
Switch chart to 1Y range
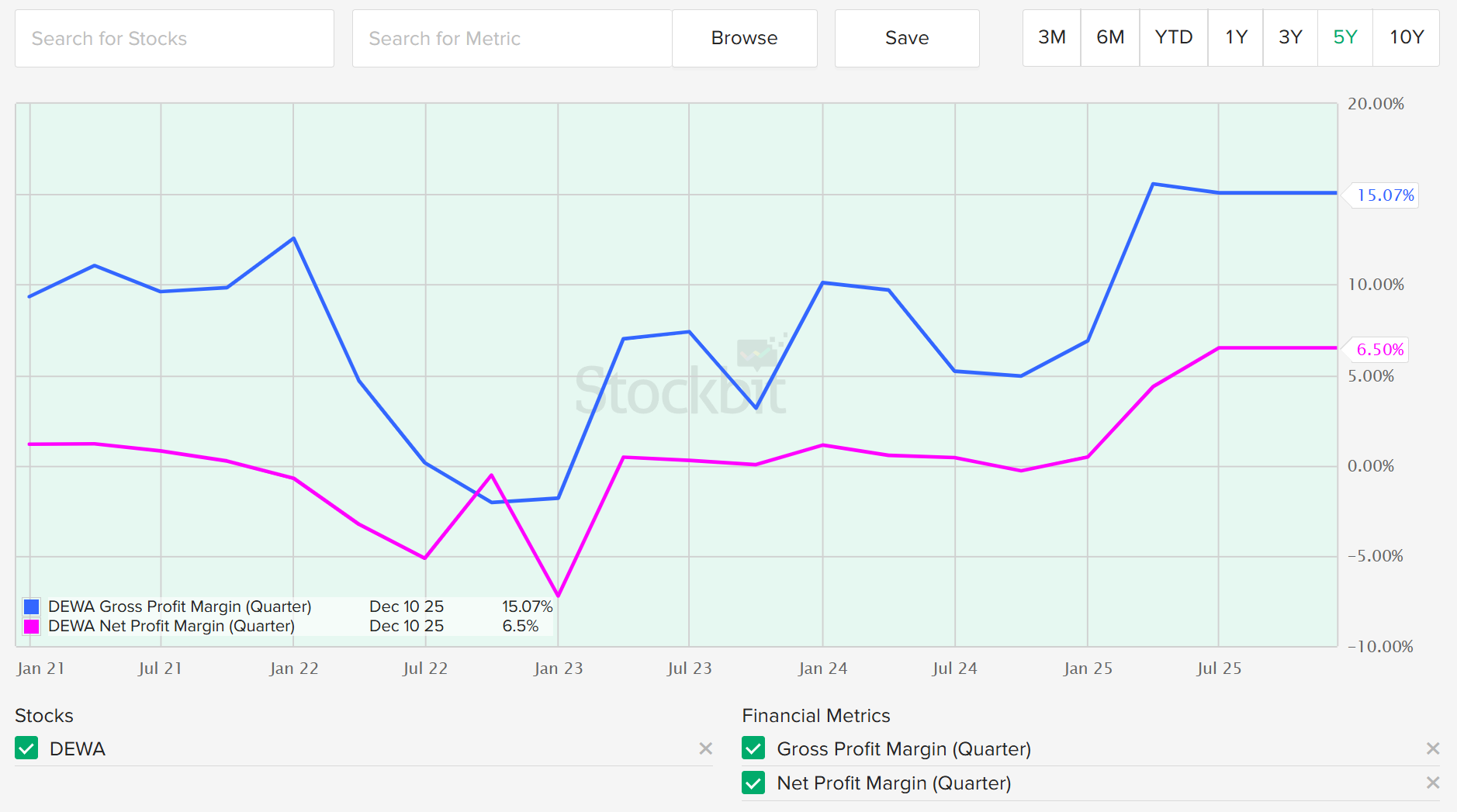pos(1236,37)
